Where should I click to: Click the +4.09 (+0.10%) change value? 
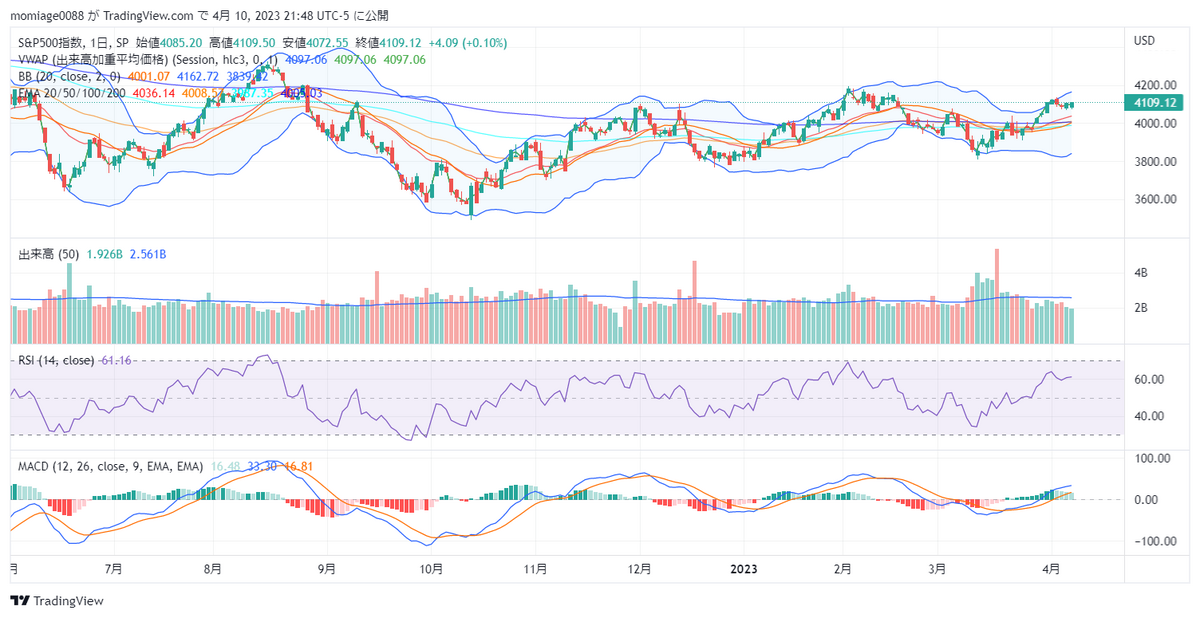tap(467, 43)
